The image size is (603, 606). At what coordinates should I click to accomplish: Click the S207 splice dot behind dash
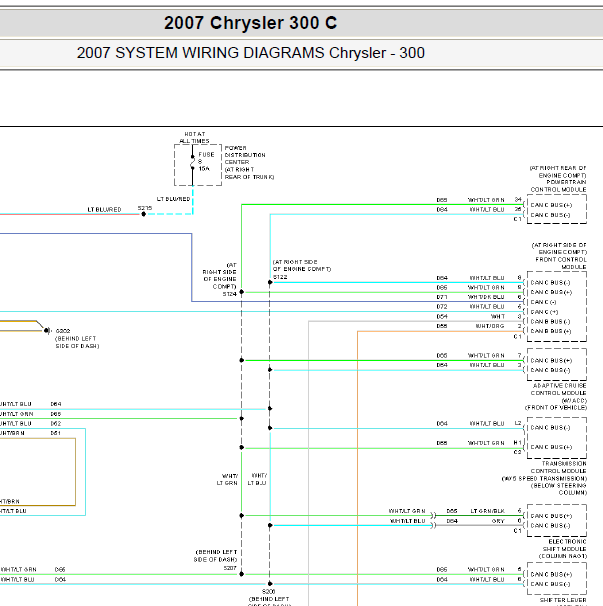pos(242,574)
